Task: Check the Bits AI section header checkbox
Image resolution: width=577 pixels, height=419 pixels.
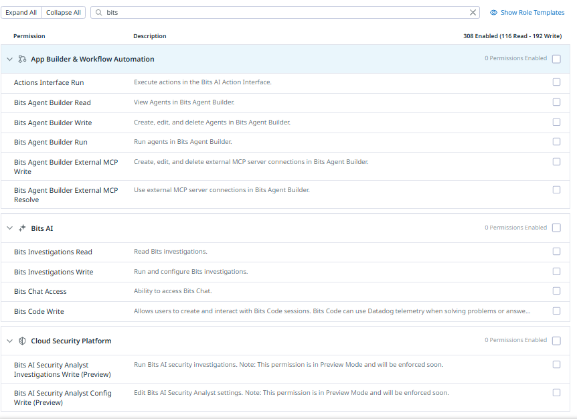Action: (x=556, y=228)
